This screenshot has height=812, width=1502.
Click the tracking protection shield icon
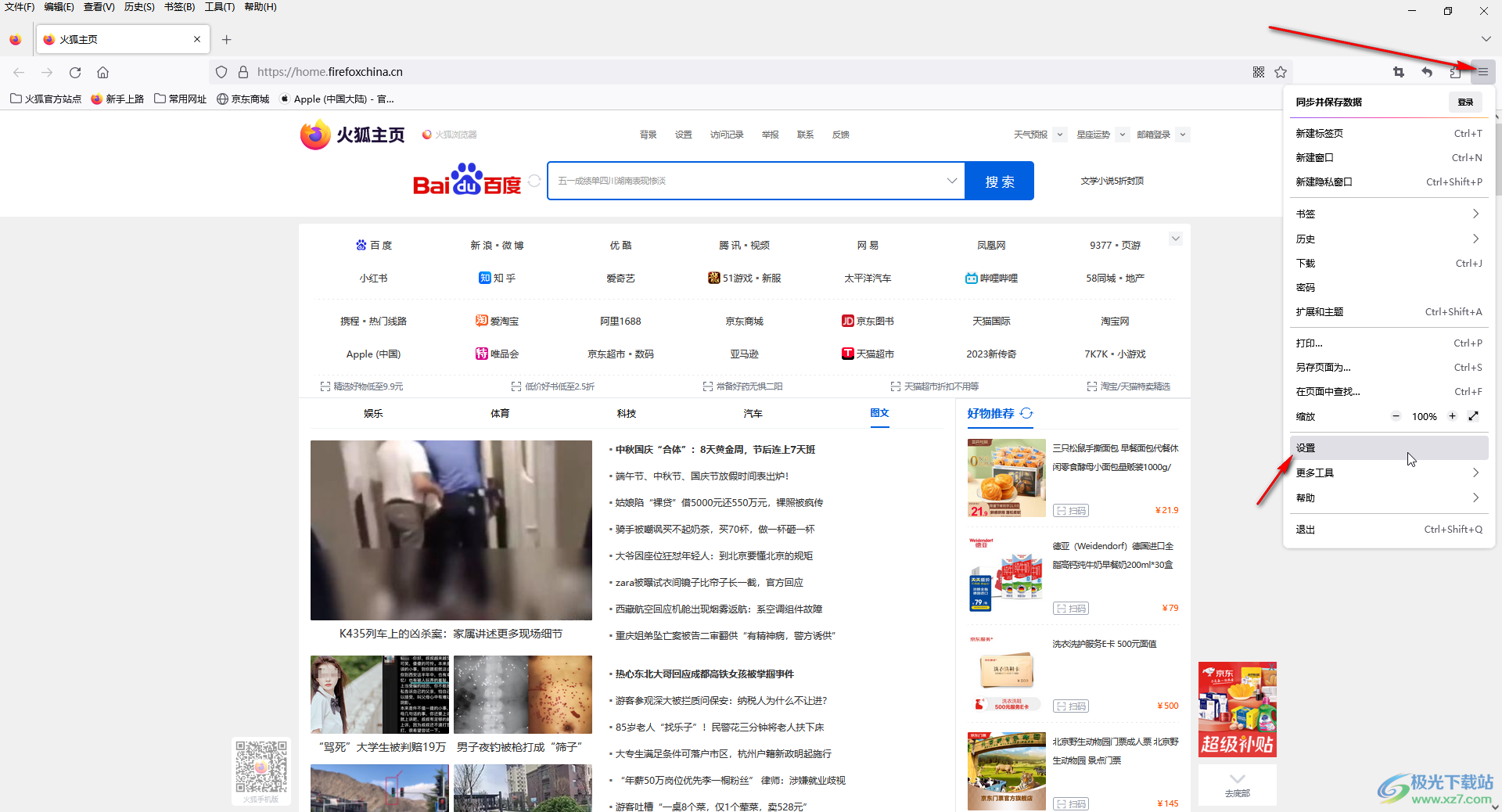pyautogui.click(x=221, y=72)
